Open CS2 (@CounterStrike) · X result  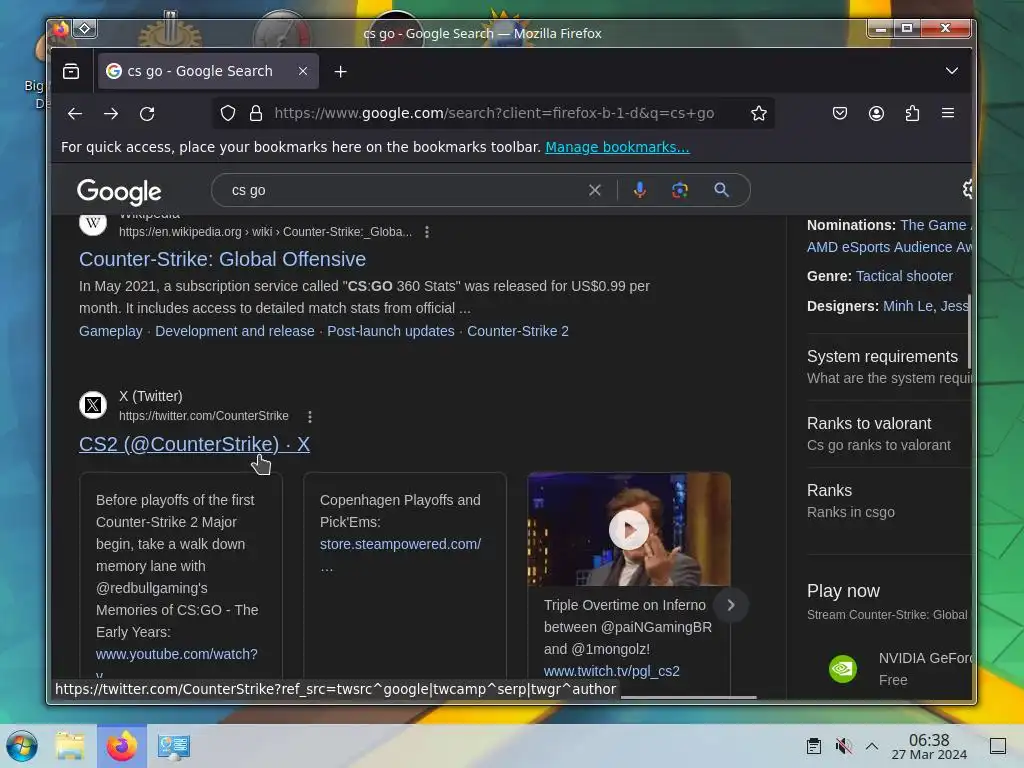[194, 444]
